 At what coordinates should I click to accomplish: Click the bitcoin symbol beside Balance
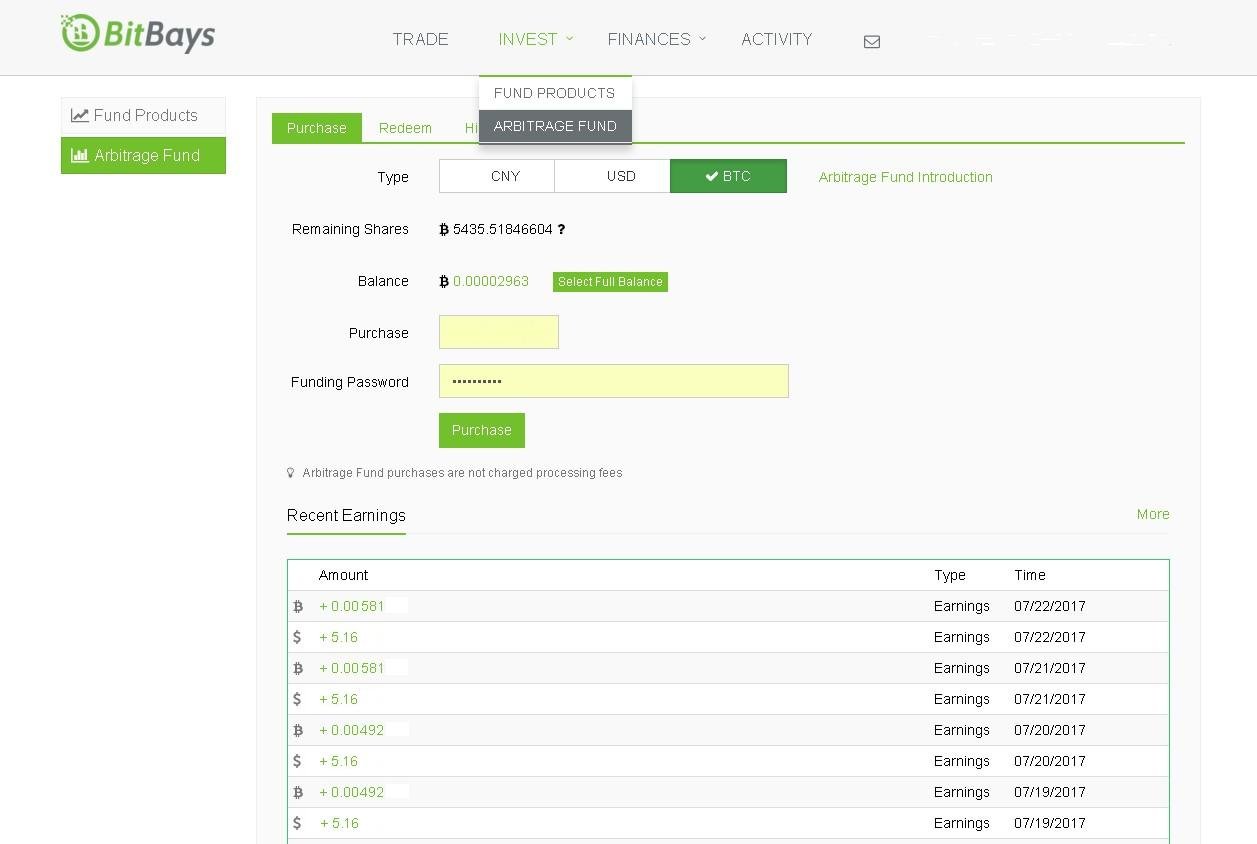[444, 282]
